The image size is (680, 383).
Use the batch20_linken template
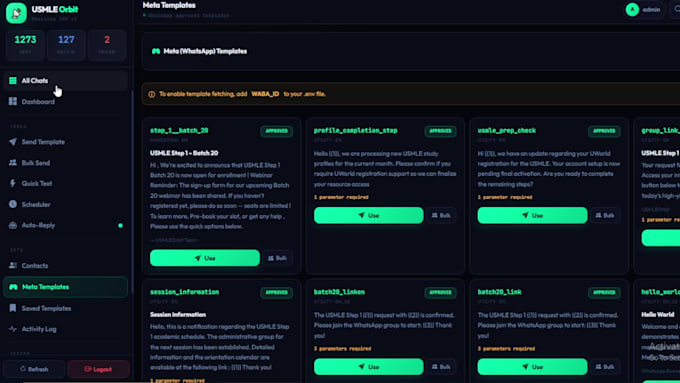369,367
